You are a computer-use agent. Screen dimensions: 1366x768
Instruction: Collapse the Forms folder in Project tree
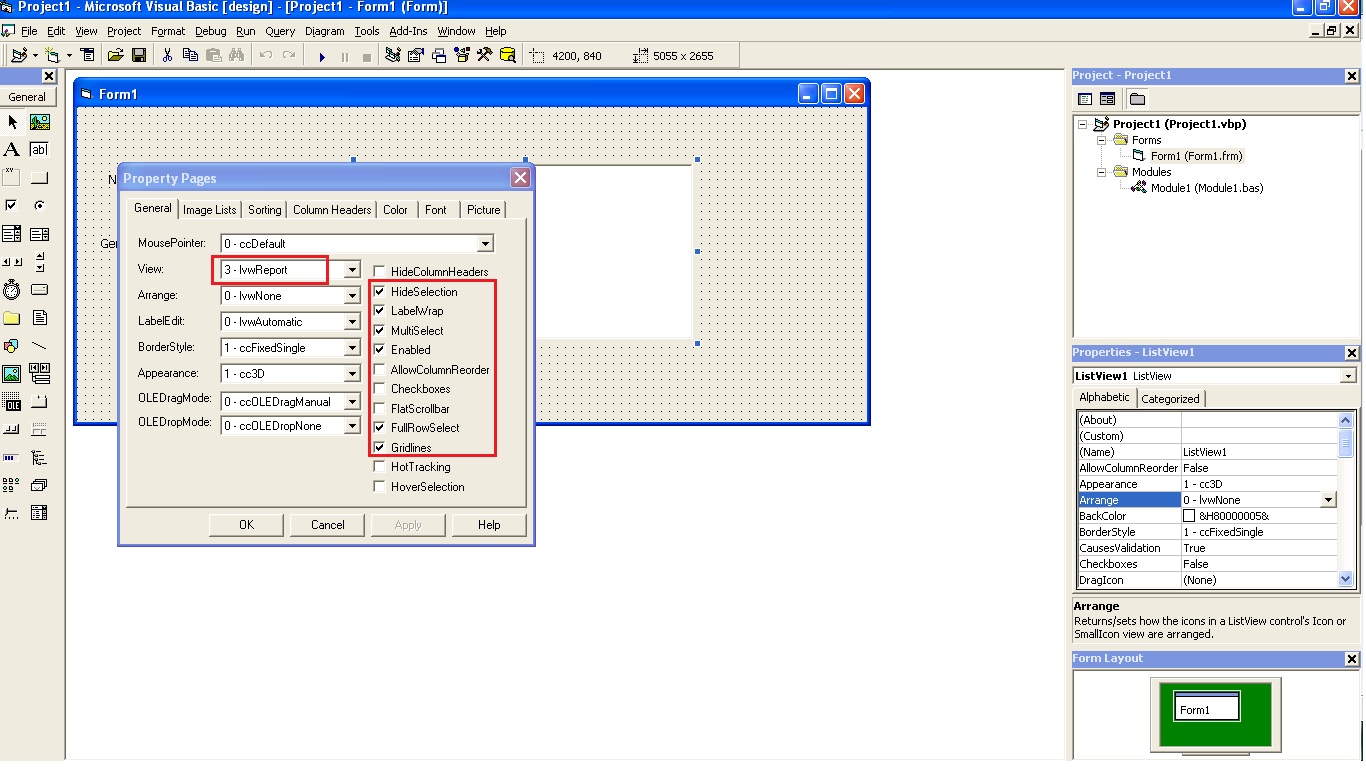pyautogui.click(x=1102, y=140)
